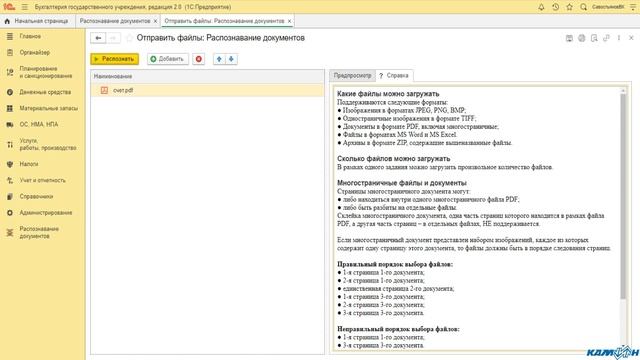Open the Начальная страница tab
640x360 pixels.
click(x=36, y=21)
